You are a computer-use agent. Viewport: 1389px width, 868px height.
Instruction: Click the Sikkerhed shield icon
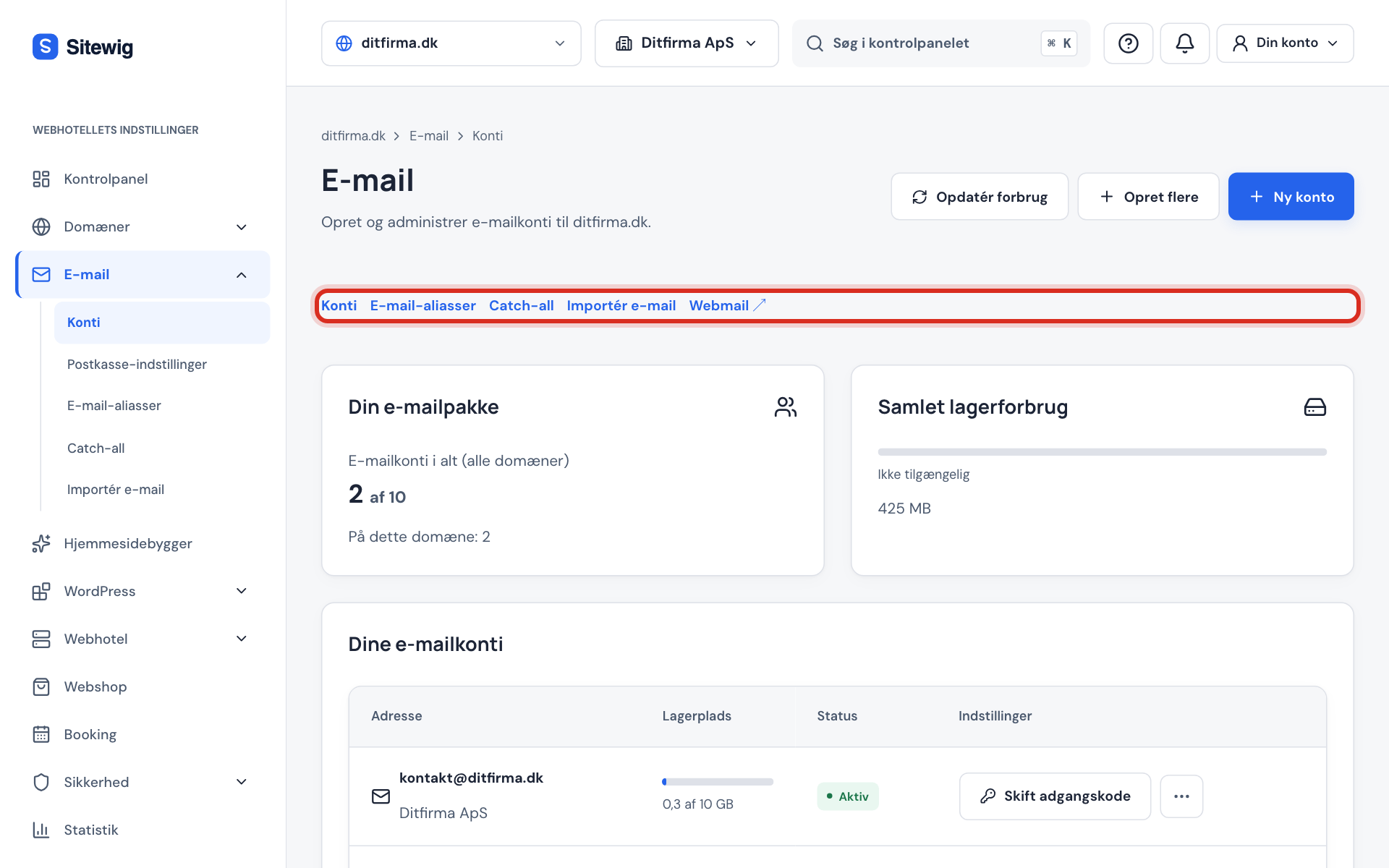41,782
